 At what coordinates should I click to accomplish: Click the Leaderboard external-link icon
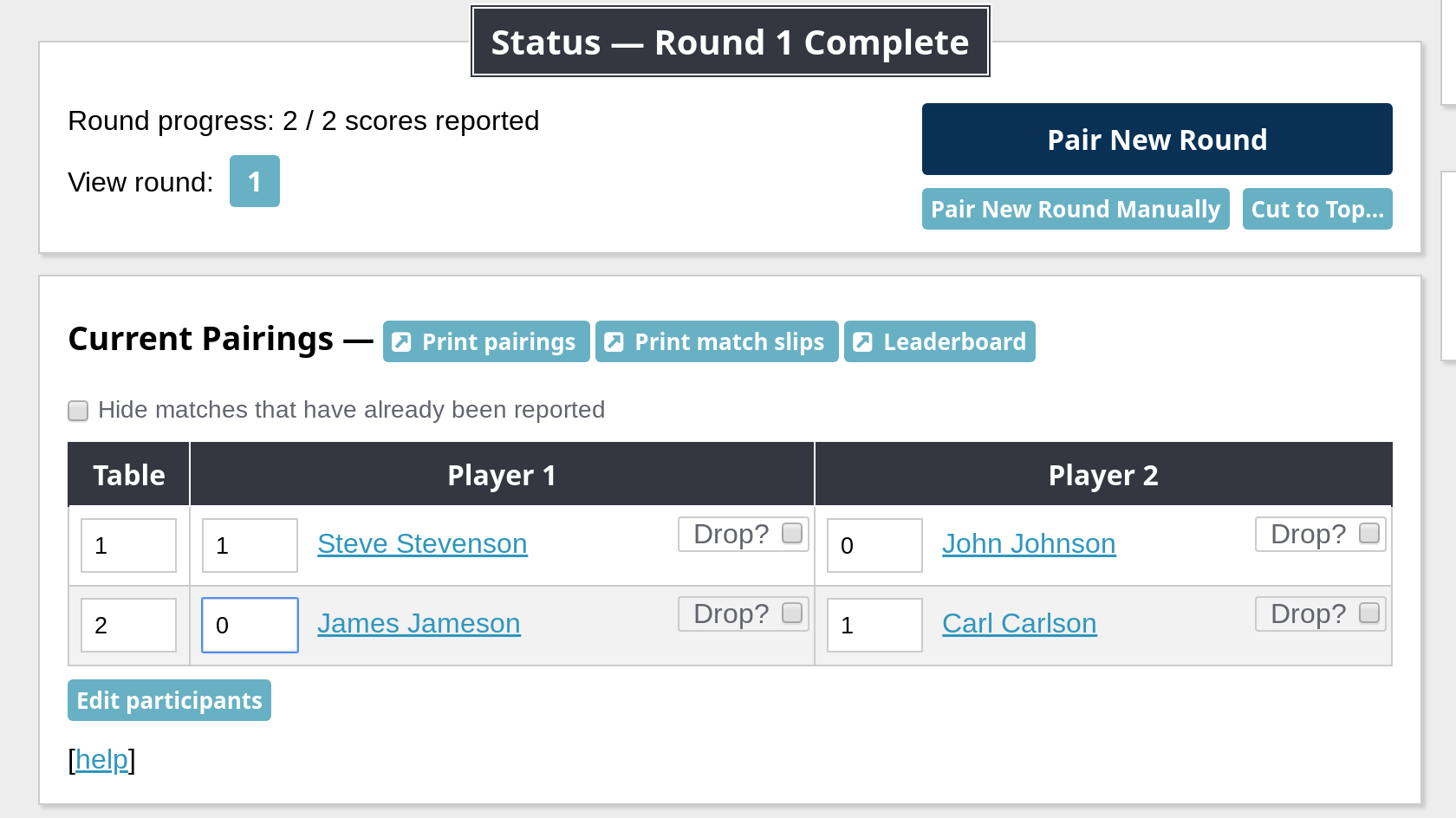(x=862, y=342)
